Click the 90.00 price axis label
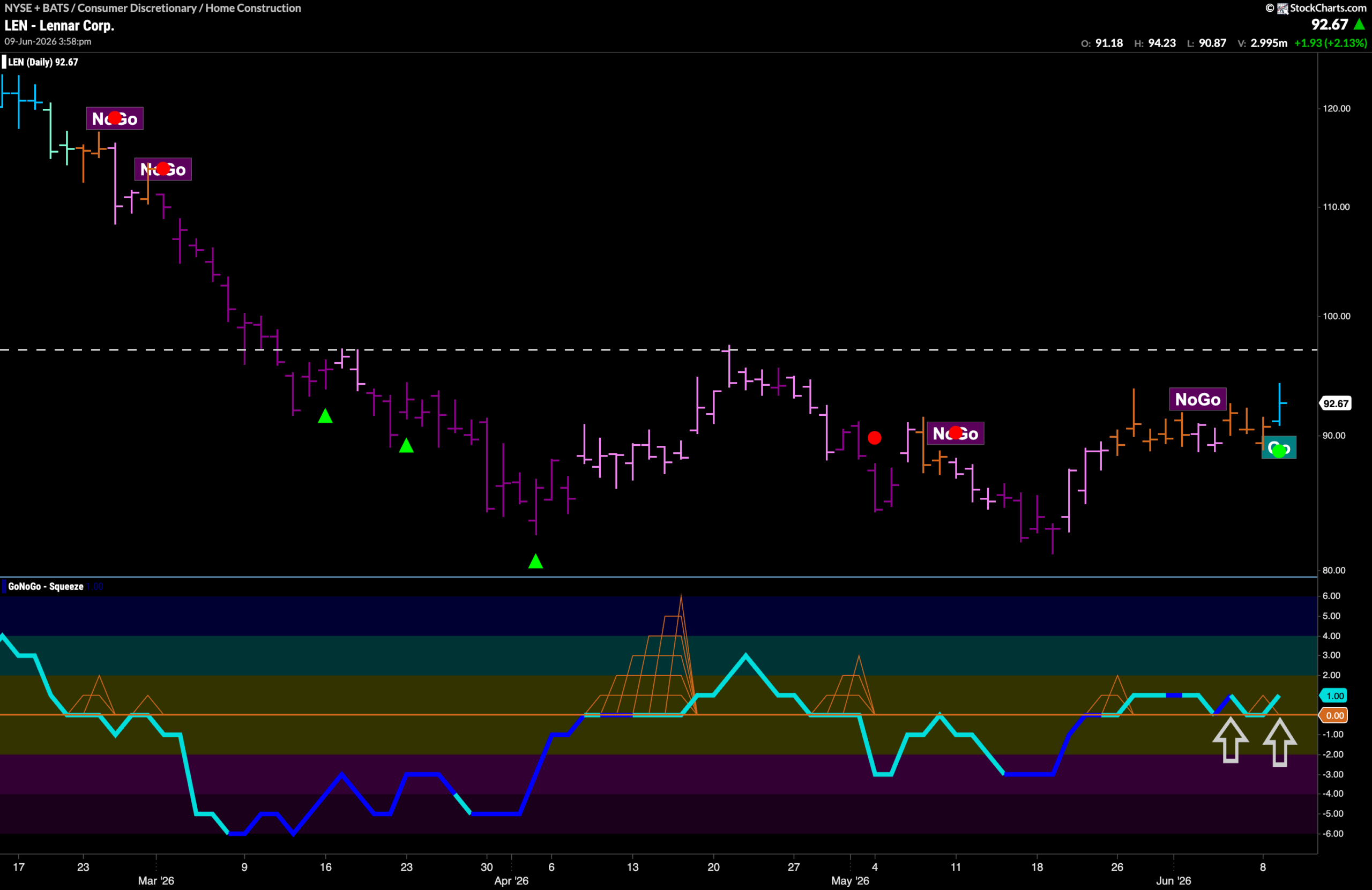Image resolution: width=1372 pixels, height=890 pixels. tap(1333, 436)
